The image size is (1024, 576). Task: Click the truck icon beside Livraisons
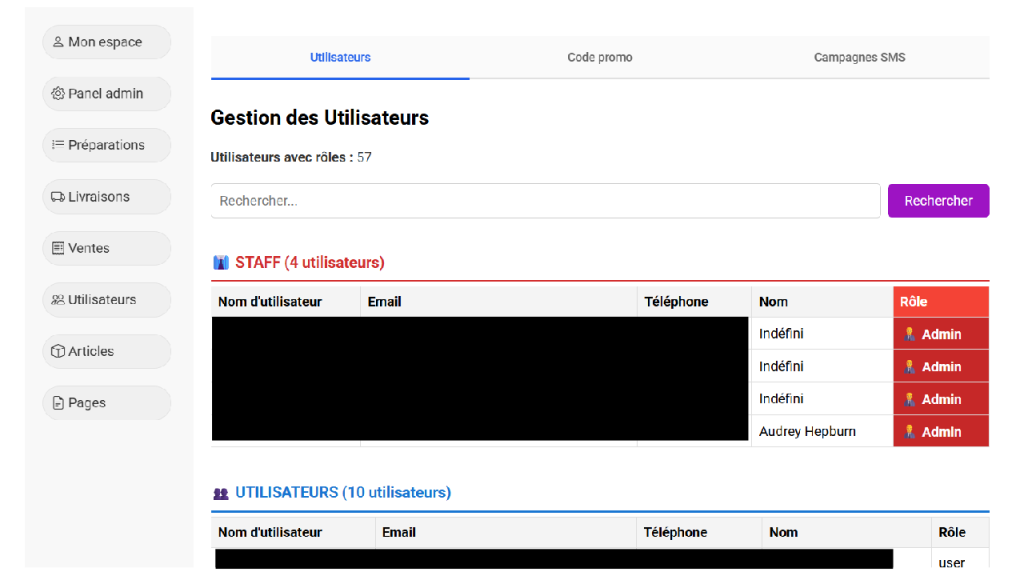click(58, 197)
